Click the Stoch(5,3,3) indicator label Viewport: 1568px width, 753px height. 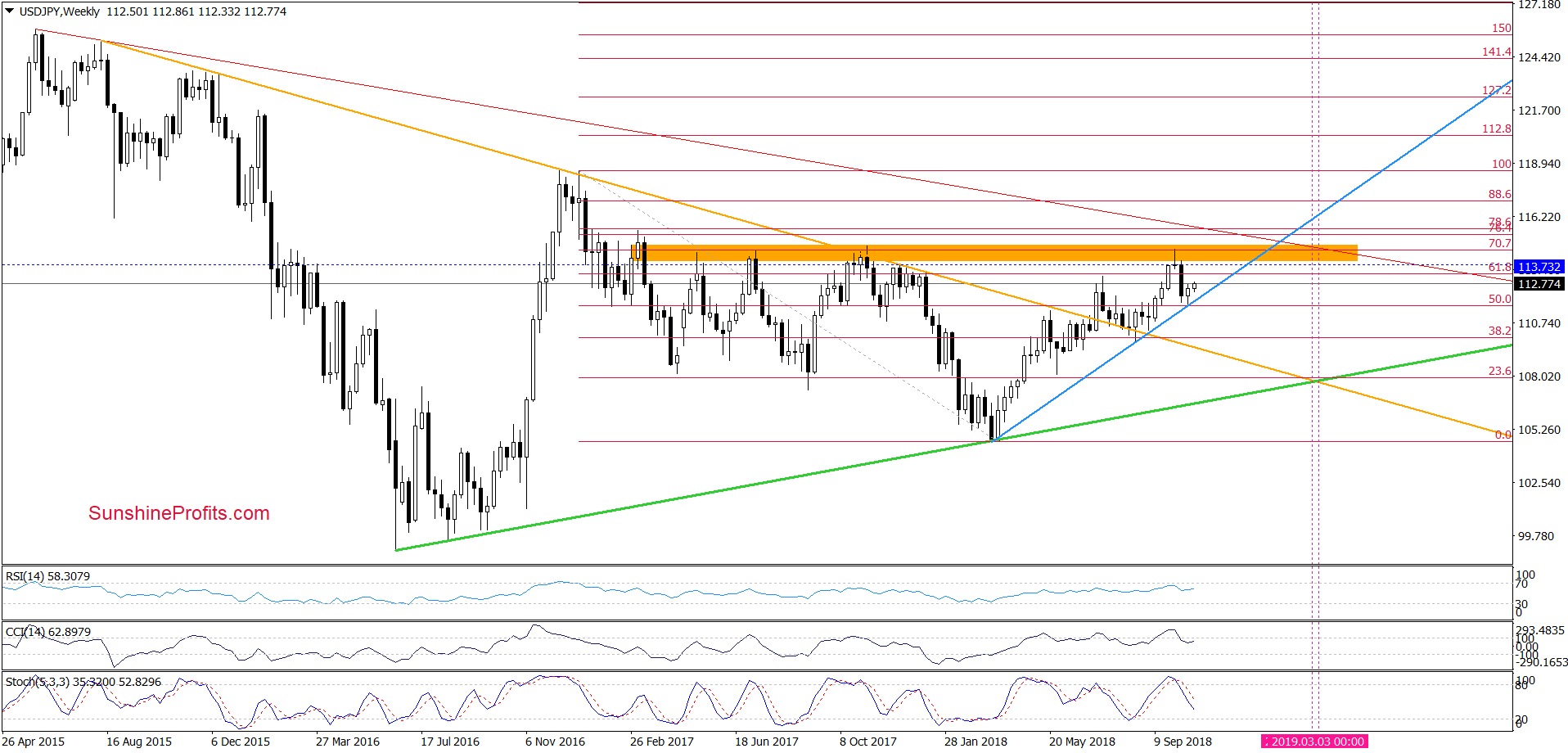(x=83, y=682)
